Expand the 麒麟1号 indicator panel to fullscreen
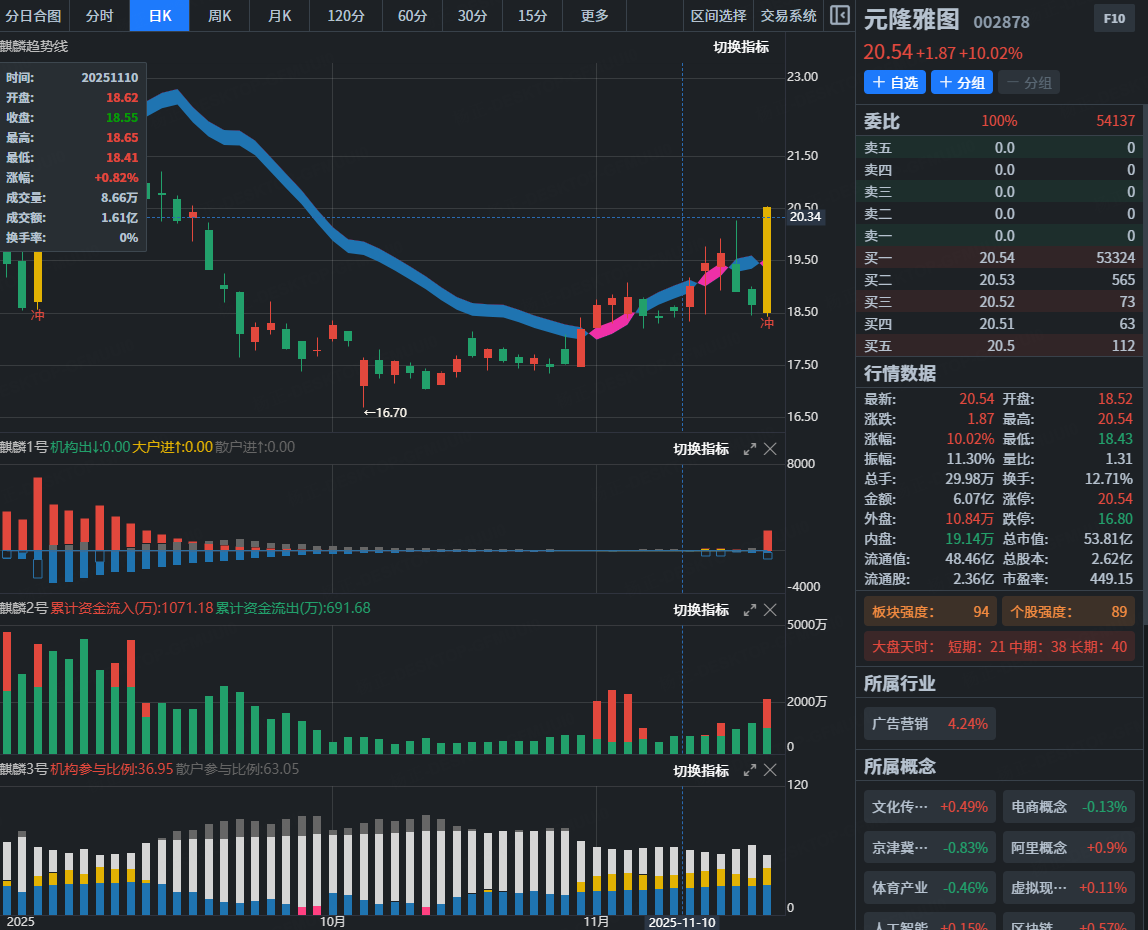The image size is (1148, 930). click(750, 449)
